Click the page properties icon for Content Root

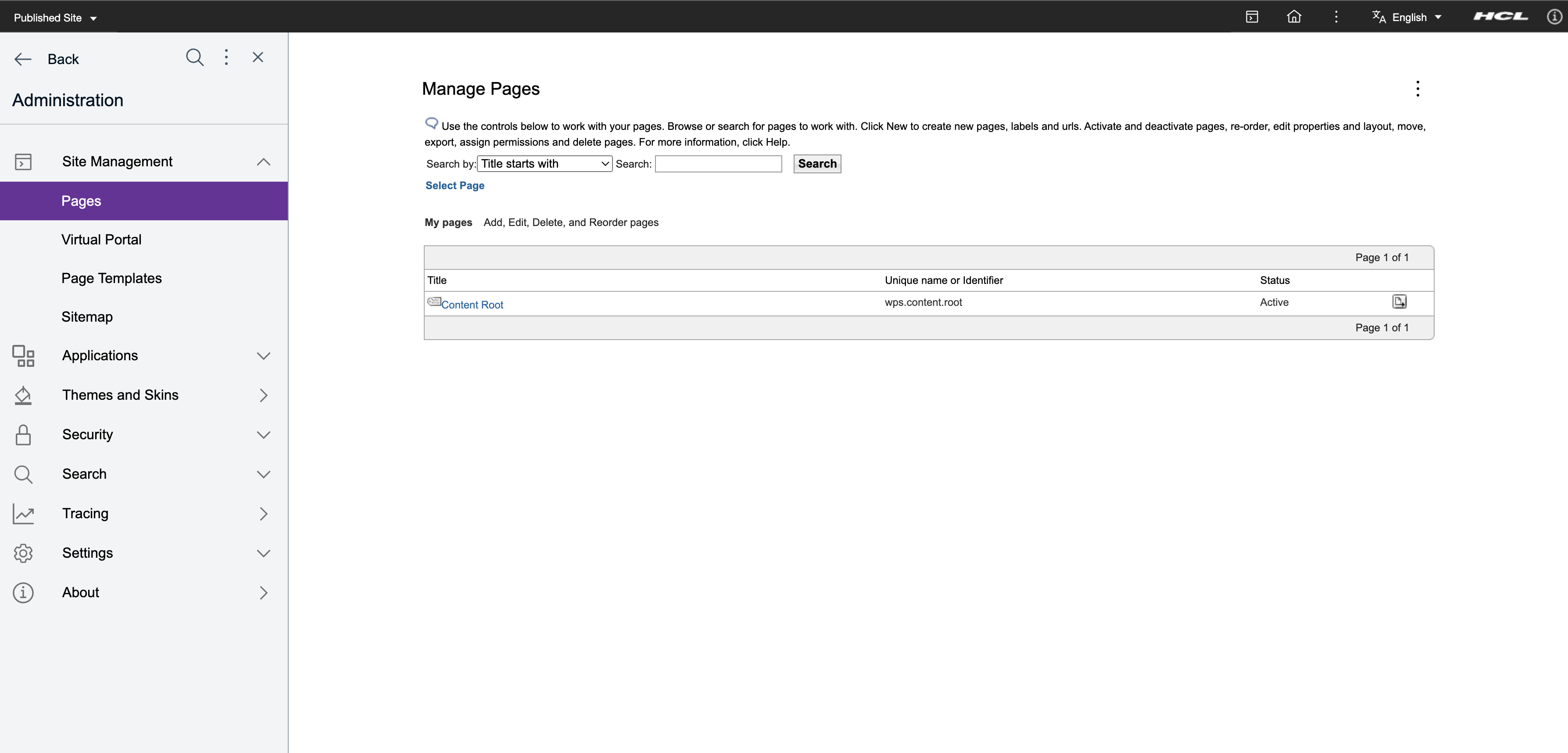point(1399,301)
